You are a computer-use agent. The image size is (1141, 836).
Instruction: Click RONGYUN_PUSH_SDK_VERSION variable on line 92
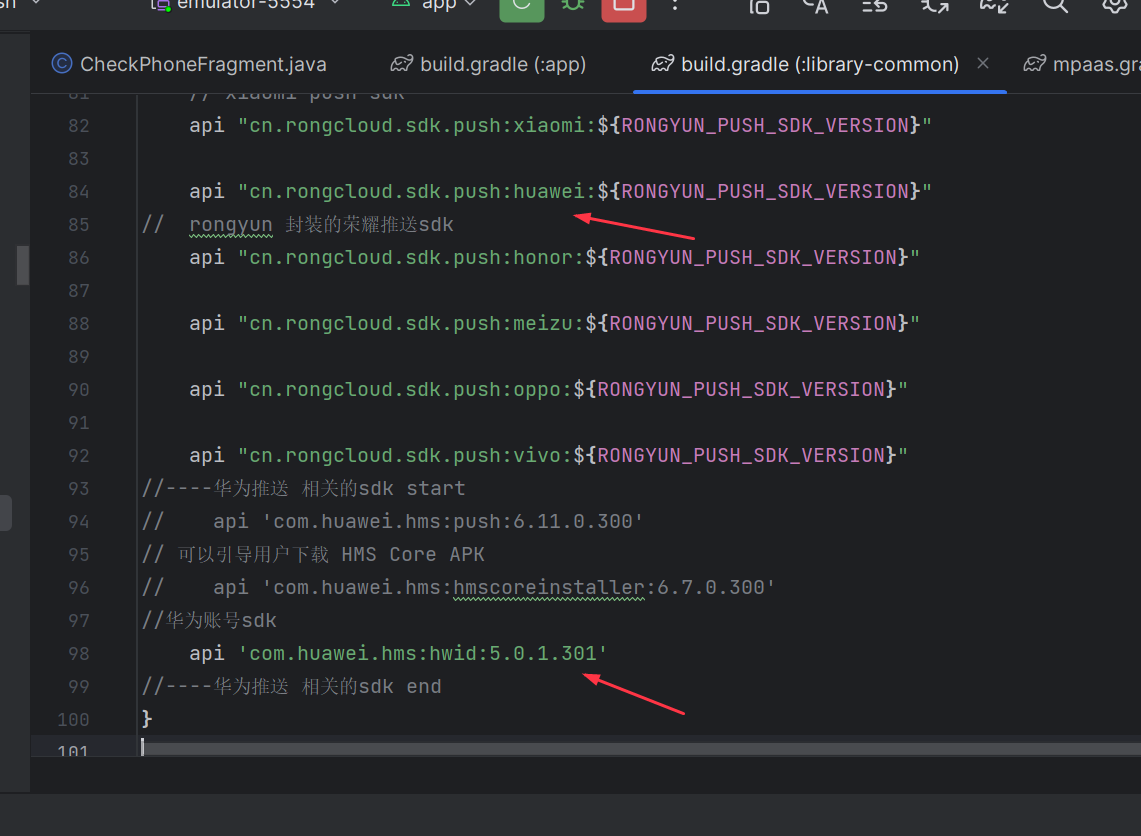tap(741, 455)
